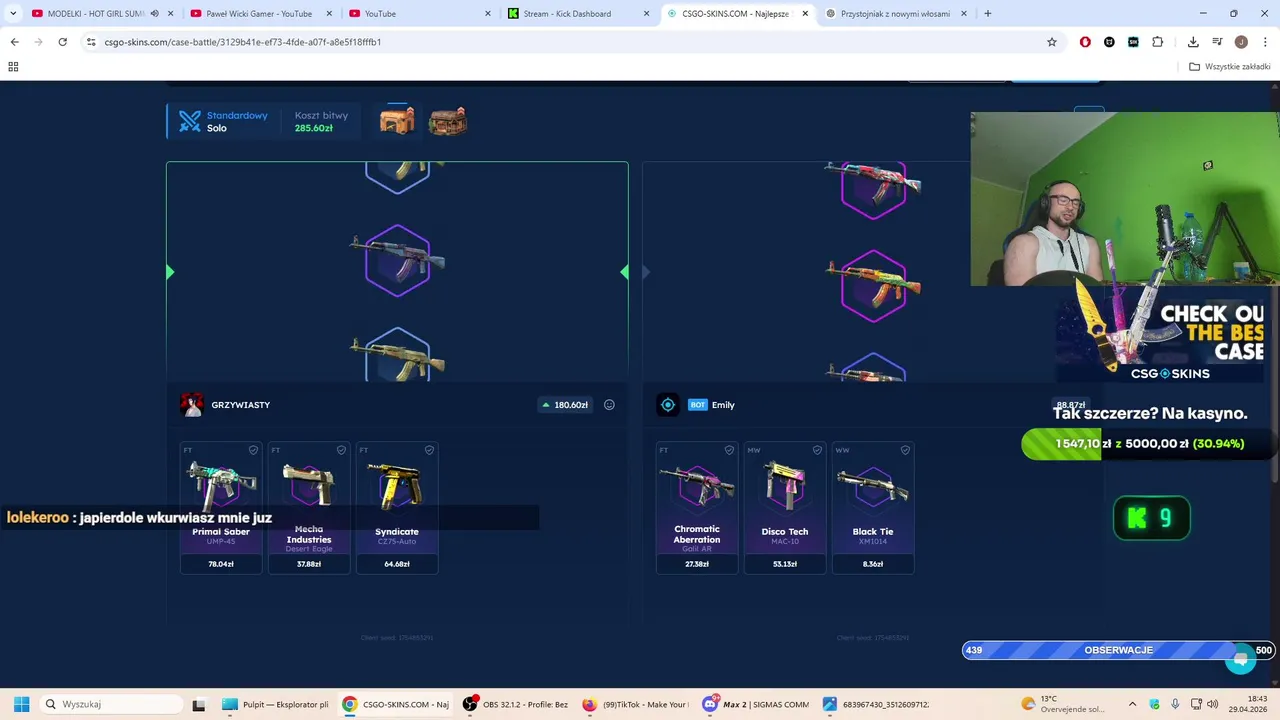Screen dimensions: 1280x720
Task: Open Wszystkie zakładki bookmarks folder
Action: [x=1229, y=67]
